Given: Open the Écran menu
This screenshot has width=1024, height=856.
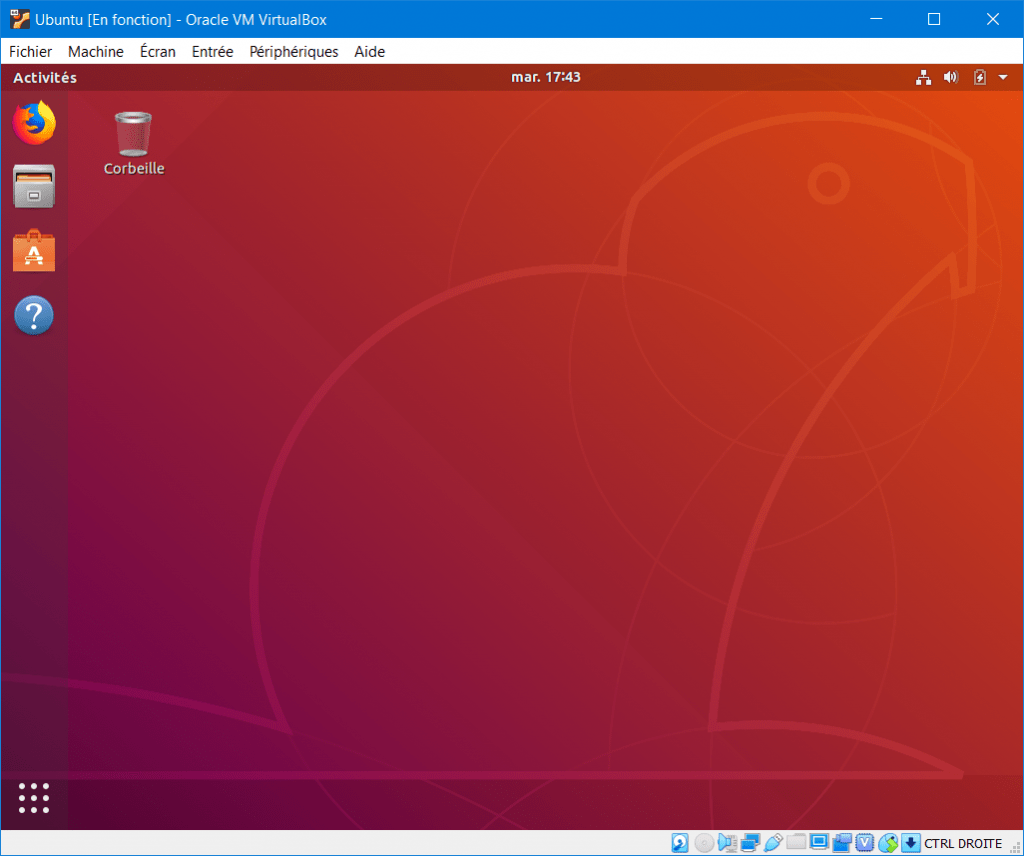Looking at the screenshot, I should click(157, 52).
